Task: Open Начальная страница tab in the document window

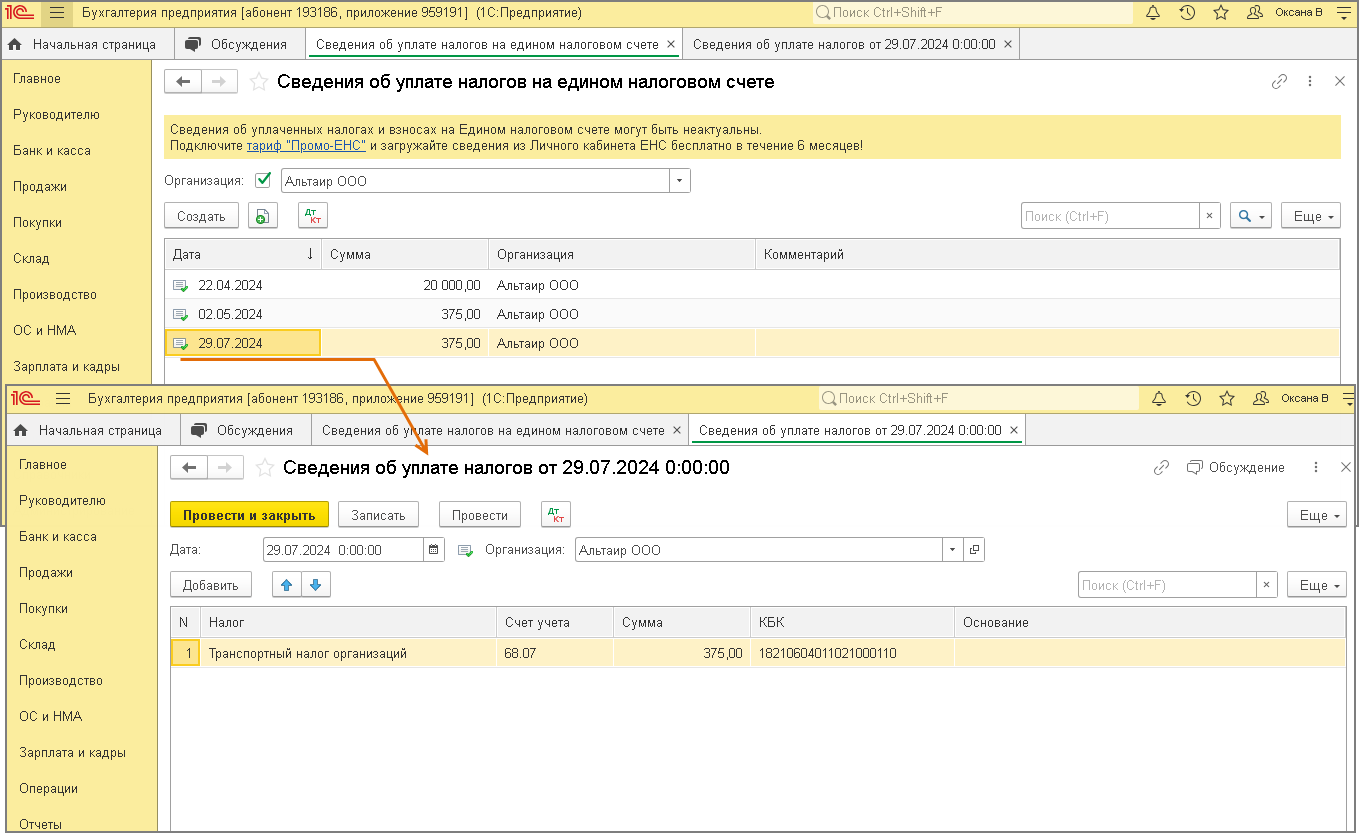Action: pyautogui.click(x=90, y=430)
